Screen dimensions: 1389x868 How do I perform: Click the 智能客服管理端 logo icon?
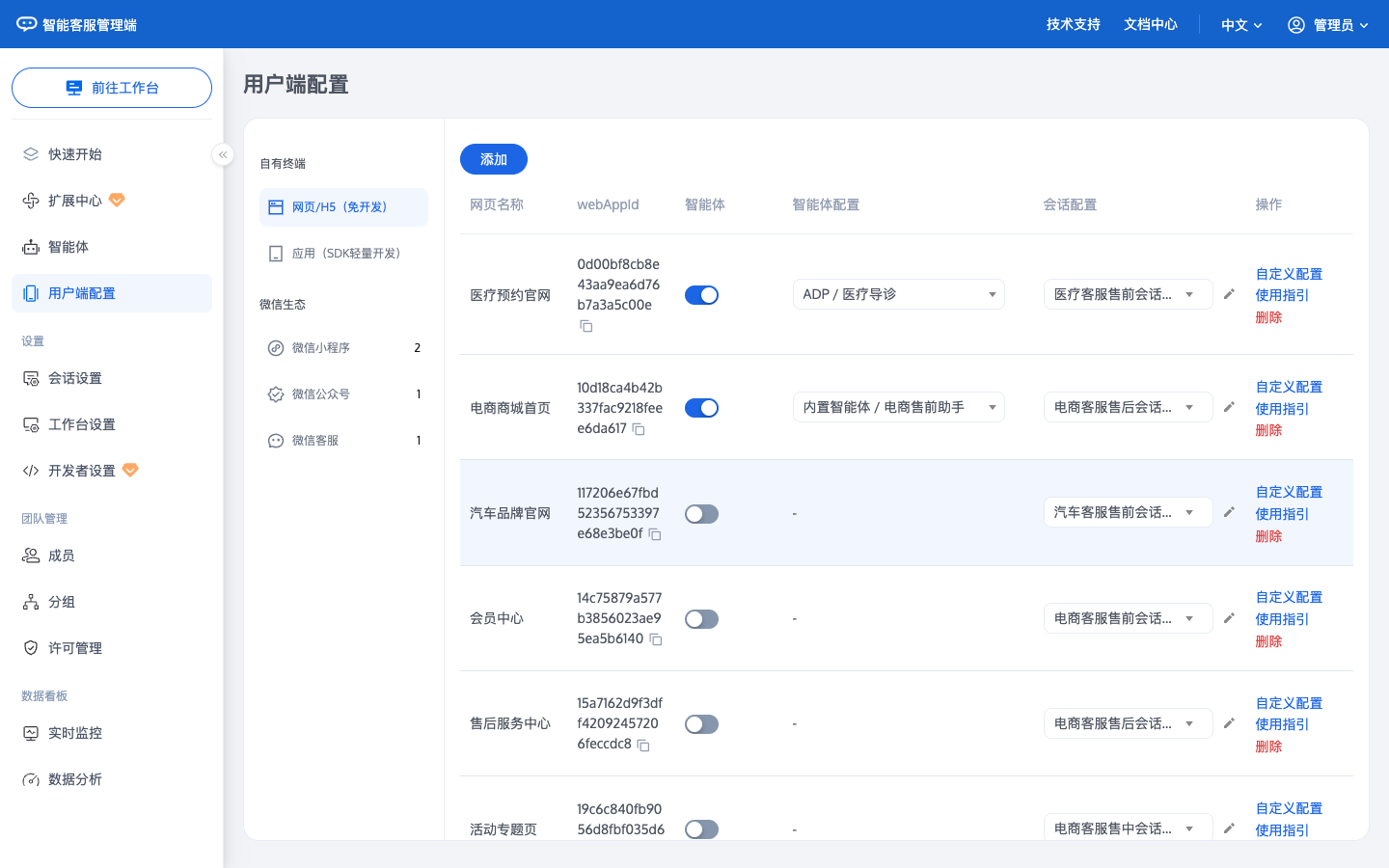[27, 24]
